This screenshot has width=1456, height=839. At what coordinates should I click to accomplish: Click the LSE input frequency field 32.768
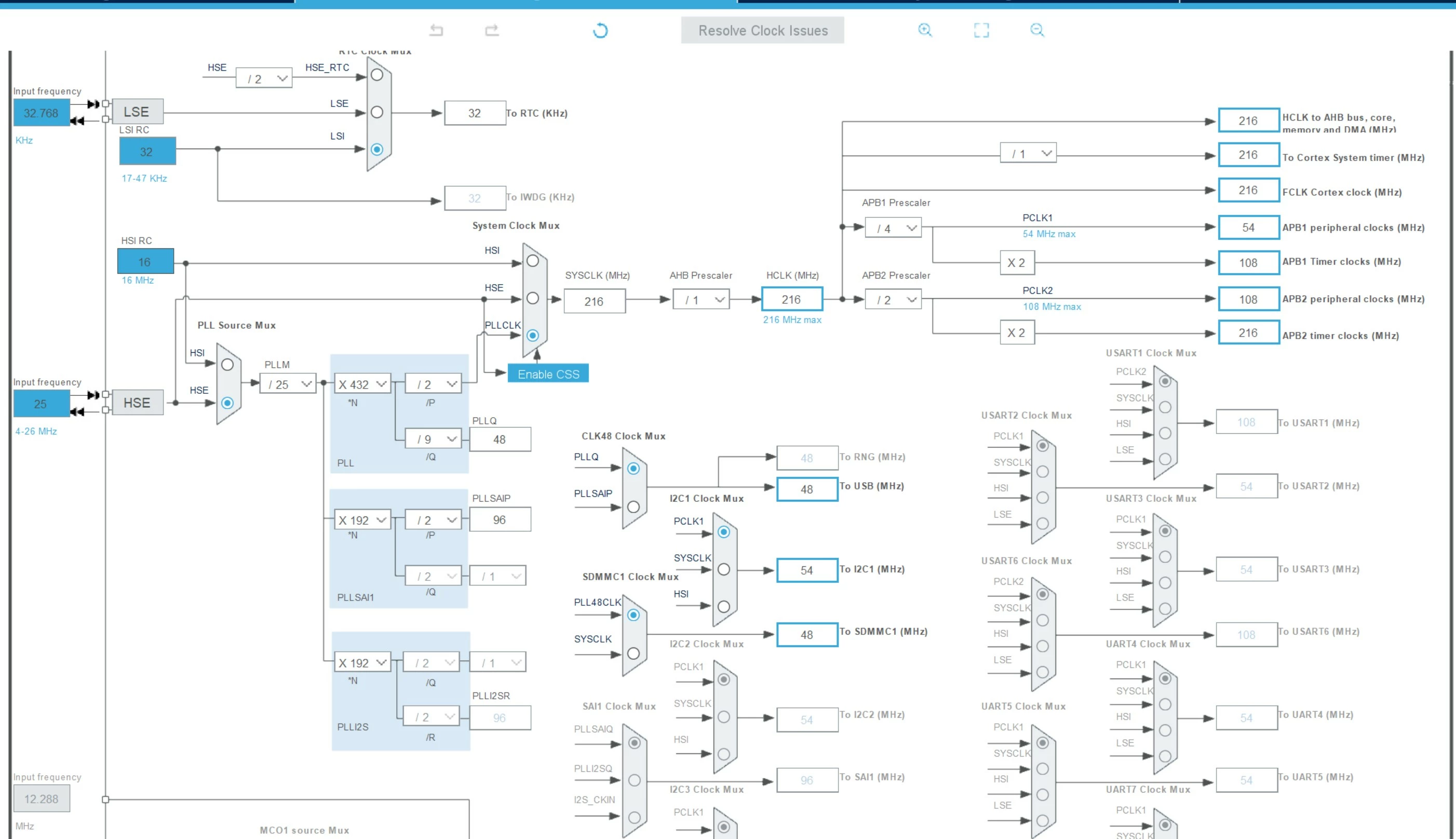pos(42,113)
